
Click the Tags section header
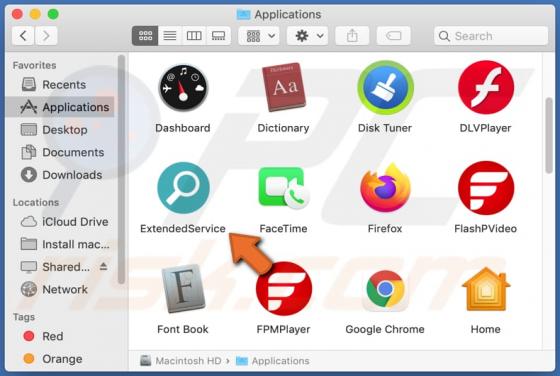[x=24, y=317]
